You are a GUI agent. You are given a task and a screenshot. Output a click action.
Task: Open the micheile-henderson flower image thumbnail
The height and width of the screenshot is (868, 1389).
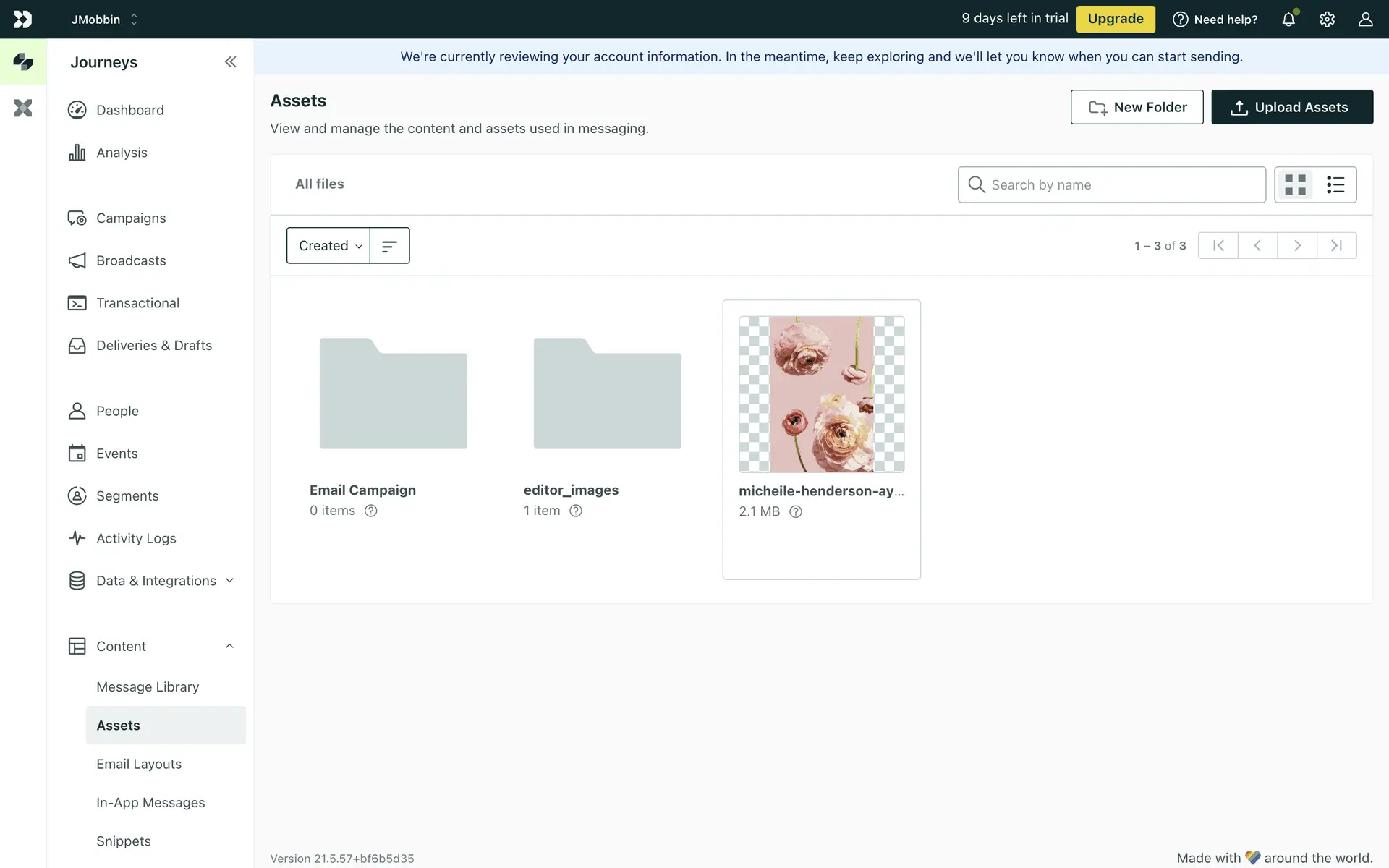coord(821,394)
